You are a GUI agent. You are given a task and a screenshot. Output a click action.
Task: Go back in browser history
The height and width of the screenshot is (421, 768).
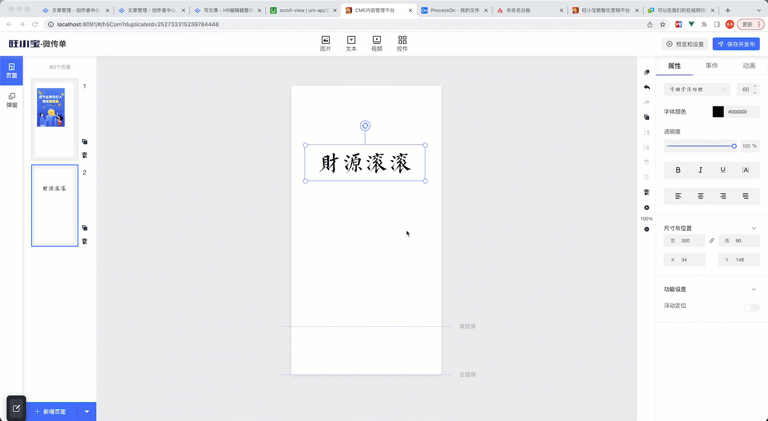point(9,24)
